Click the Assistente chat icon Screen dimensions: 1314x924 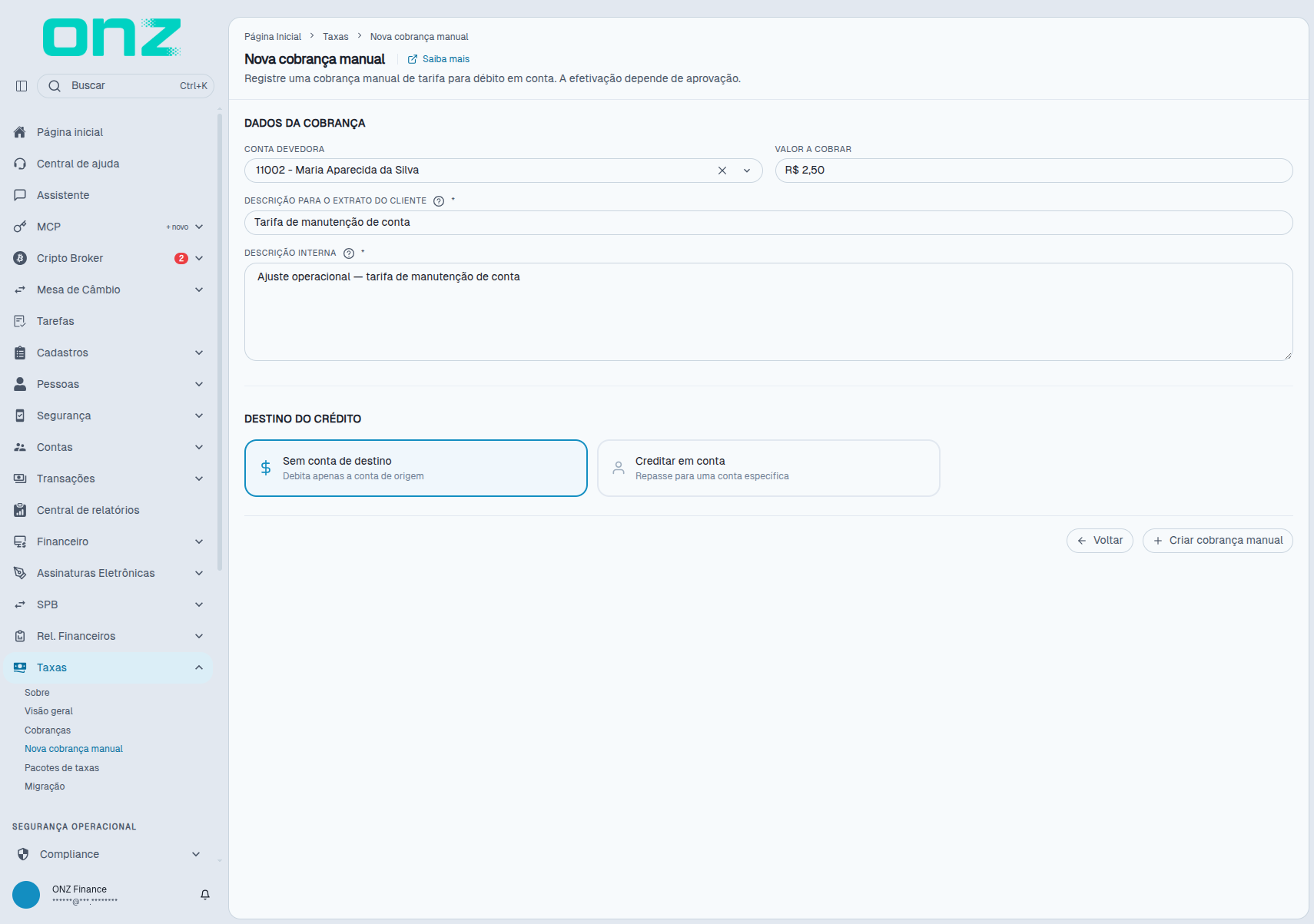[20, 195]
